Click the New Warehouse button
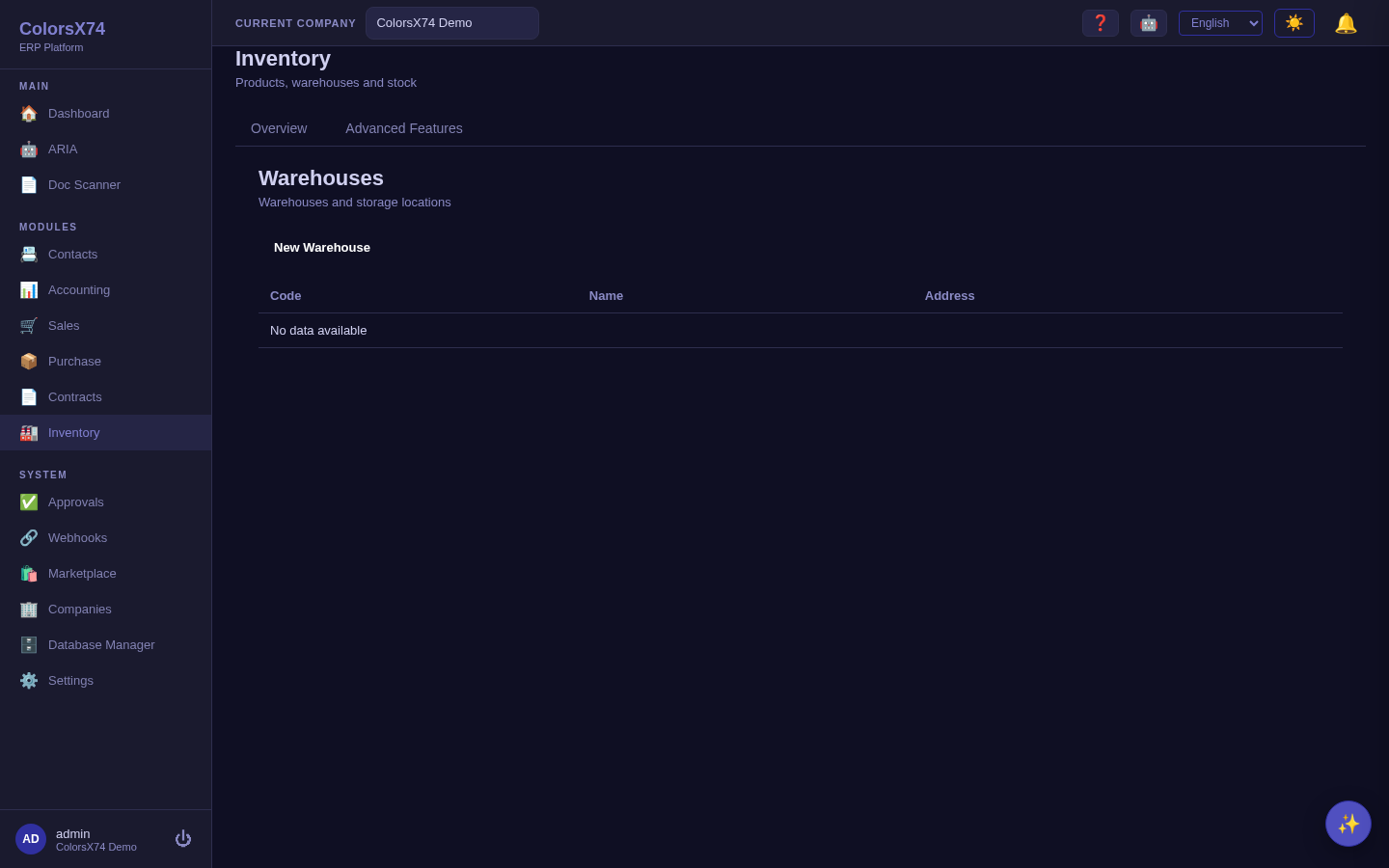This screenshot has height=868, width=1389. pyautogui.click(x=322, y=248)
